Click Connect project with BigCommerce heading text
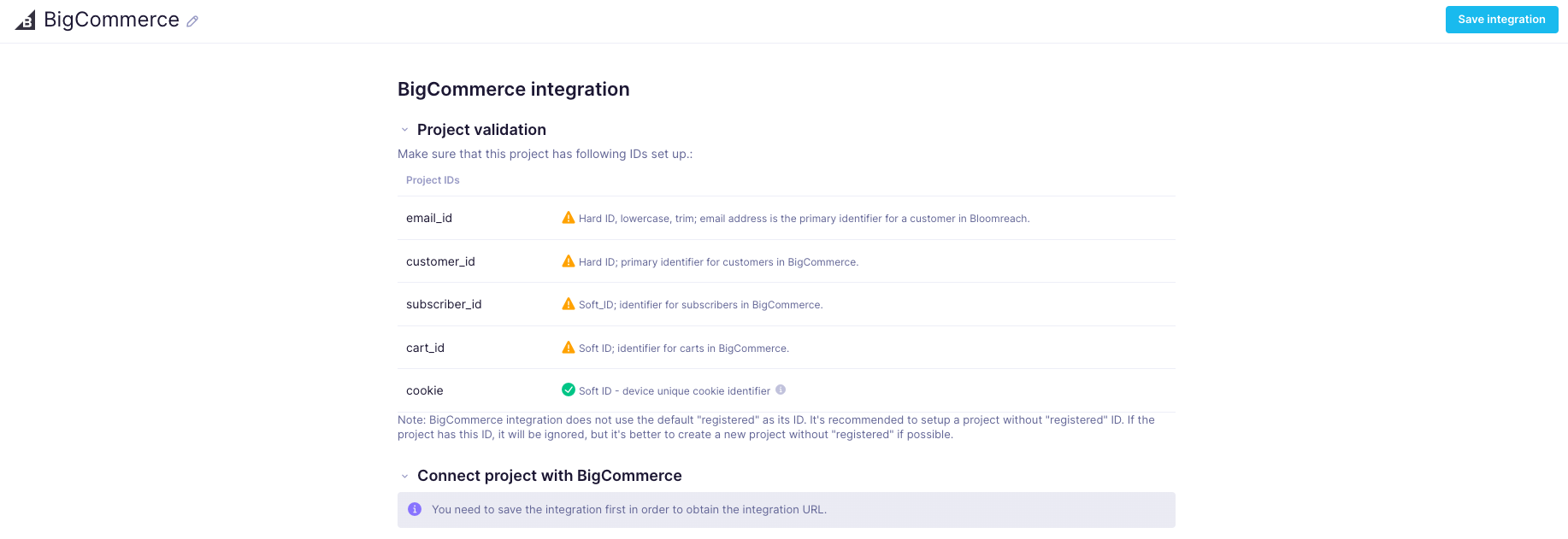 click(x=550, y=476)
